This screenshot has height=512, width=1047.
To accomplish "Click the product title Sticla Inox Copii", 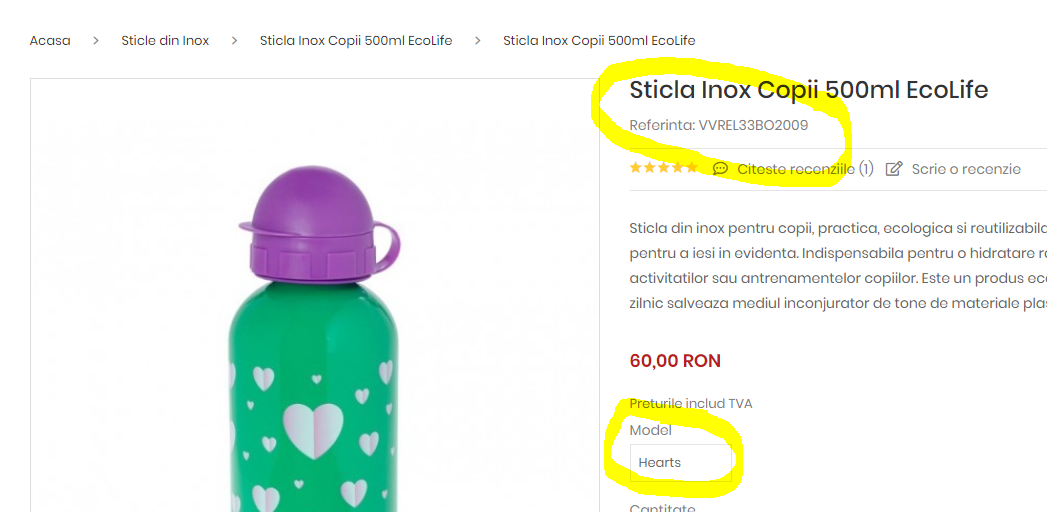I will point(808,90).
